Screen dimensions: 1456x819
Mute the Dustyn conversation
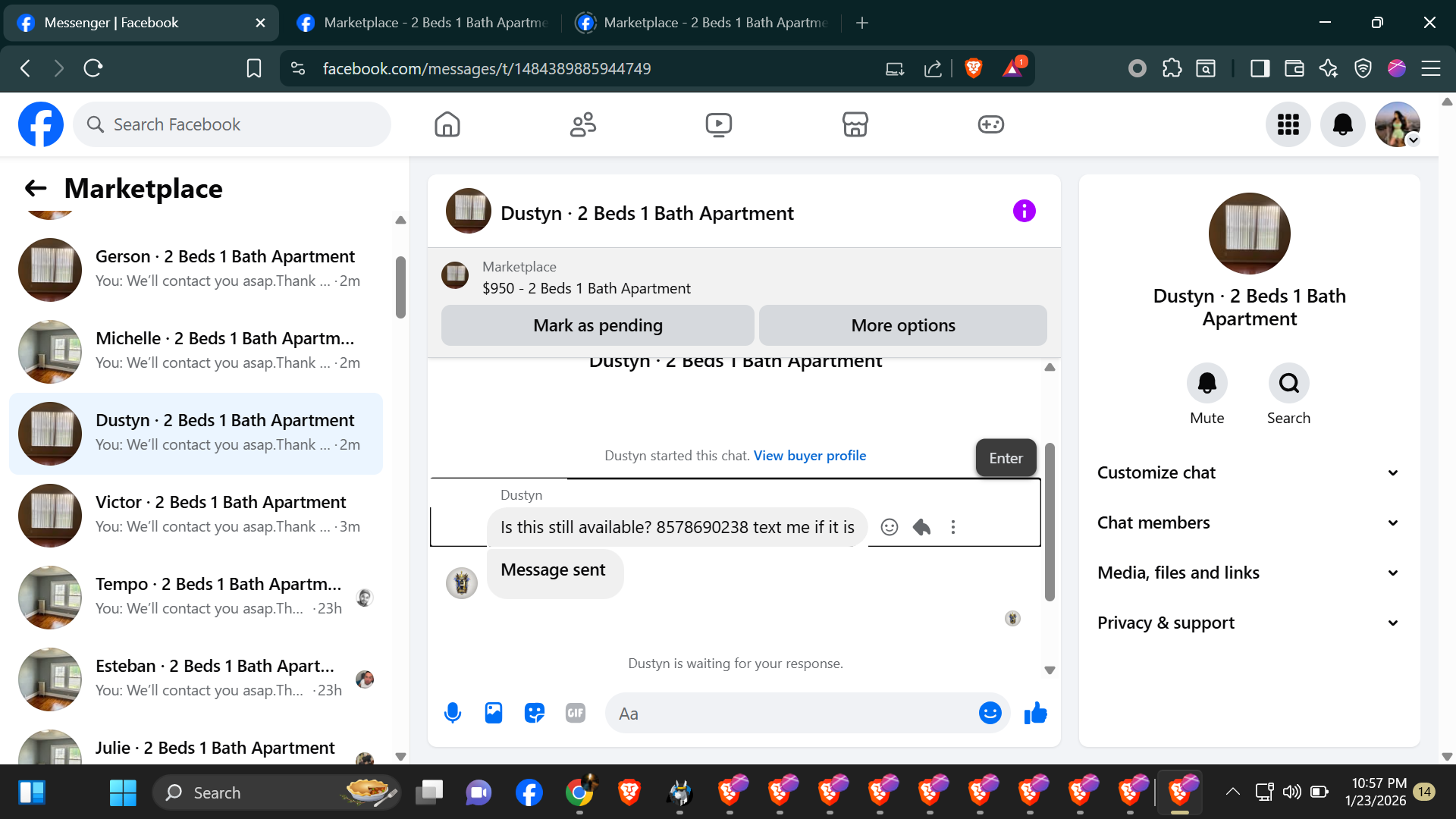click(x=1207, y=384)
